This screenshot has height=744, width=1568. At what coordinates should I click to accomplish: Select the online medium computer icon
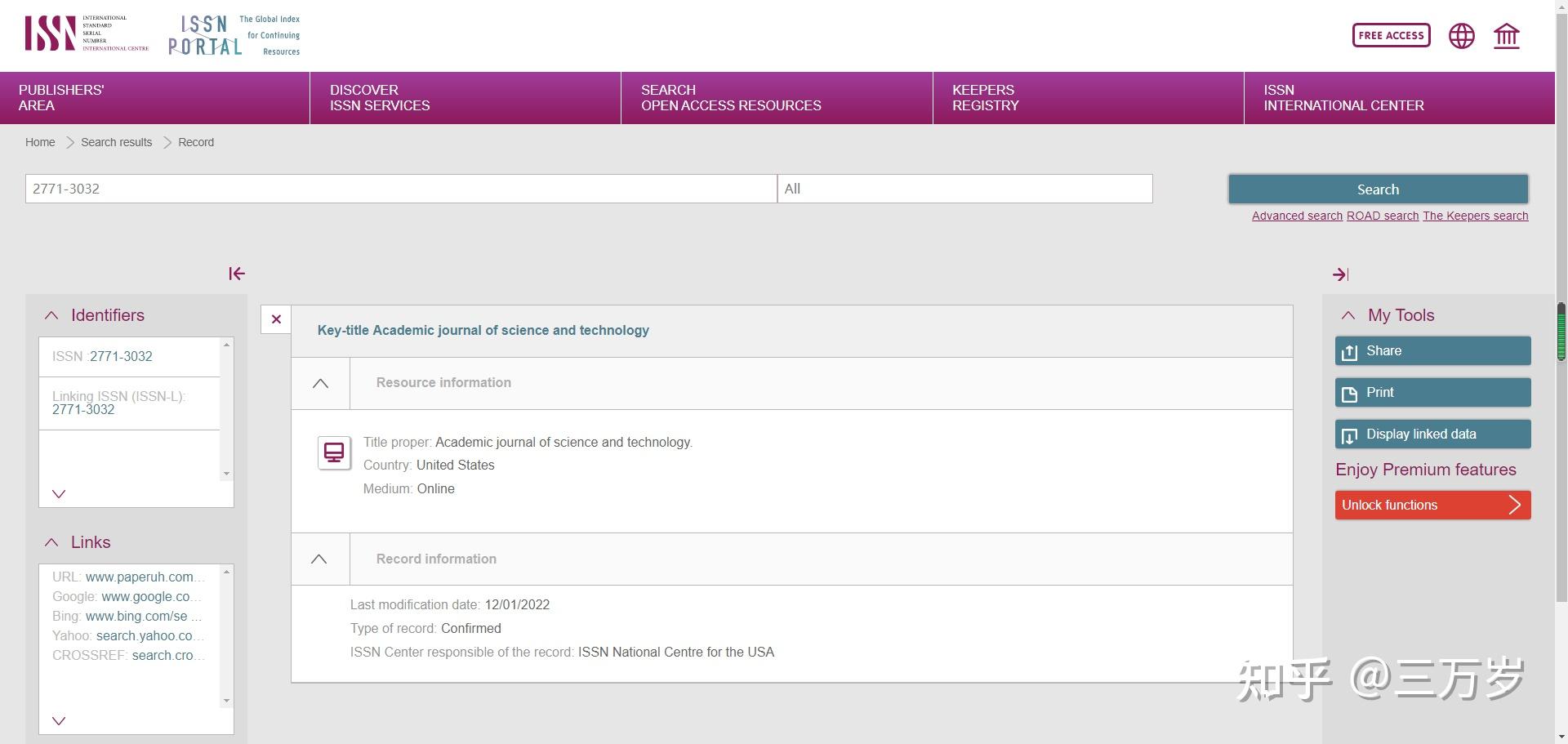point(334,452)
